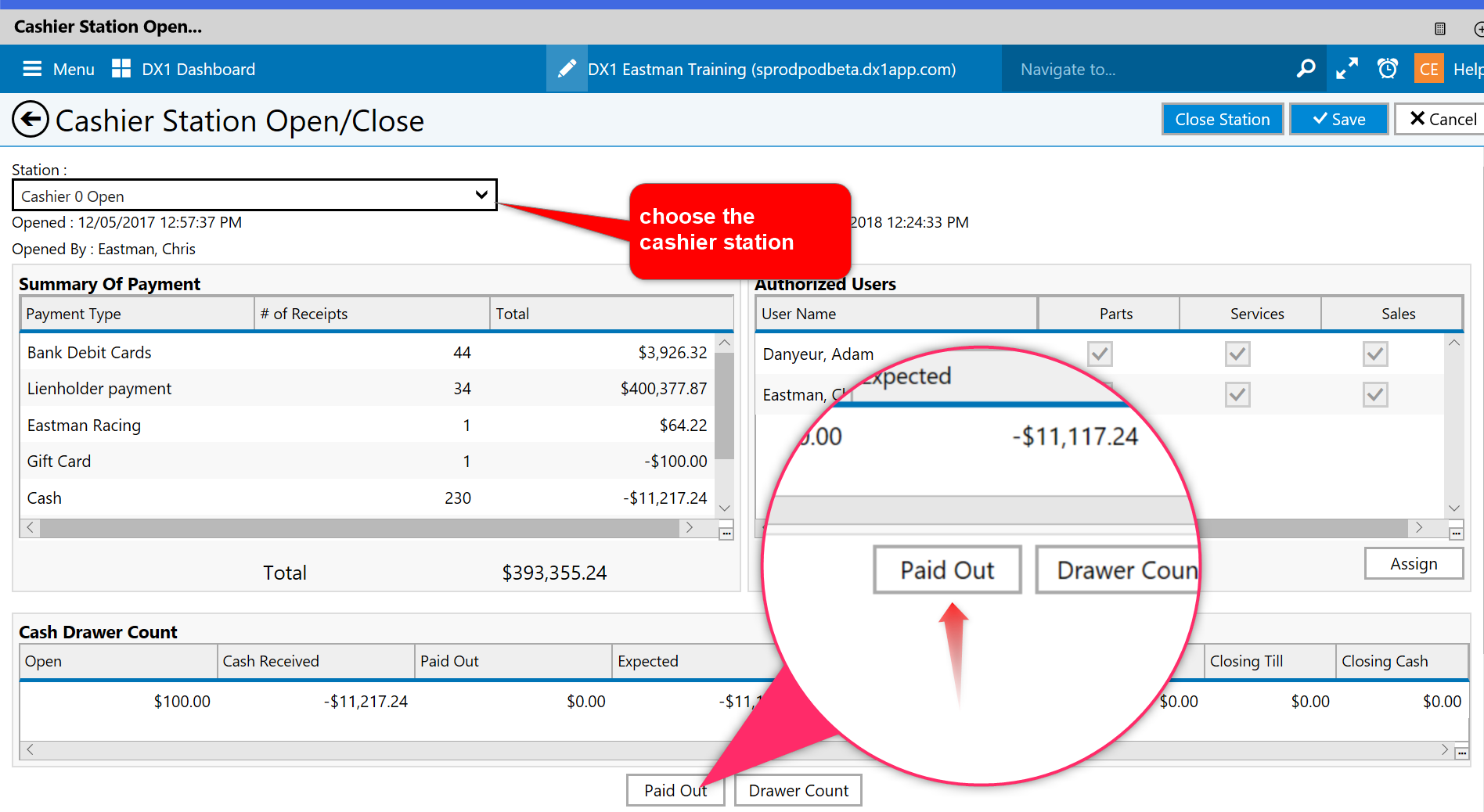
Task: Click Summary Of Payment scroll down arrow
Action: (725, 508)
